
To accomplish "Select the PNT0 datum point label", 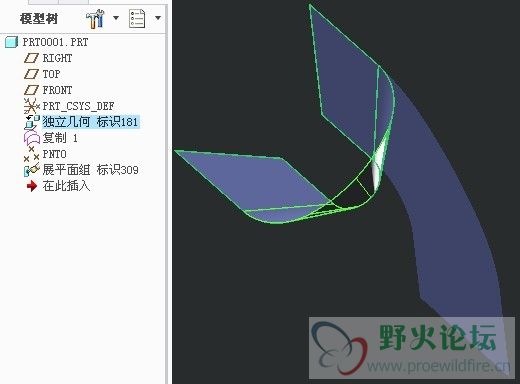I will (55, 154).
